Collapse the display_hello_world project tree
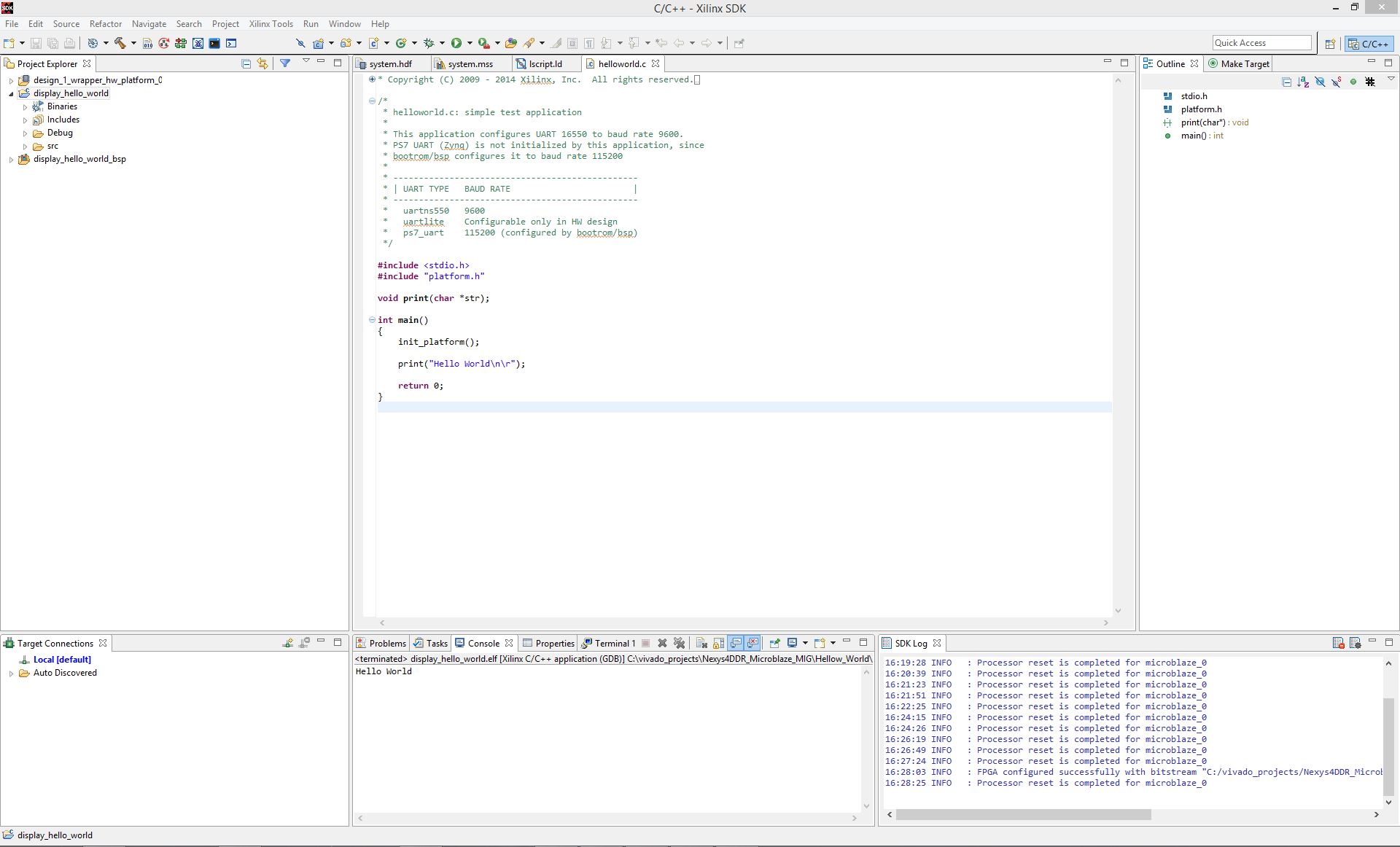This screenshot has height=847, width=1400. [11, 94]
